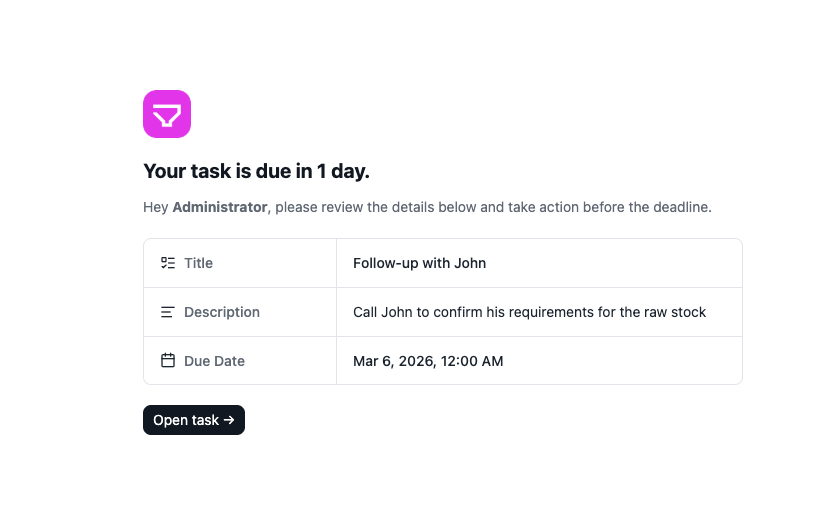Select the Title row label
Screen dimensions: 840x531
(198, 263)
